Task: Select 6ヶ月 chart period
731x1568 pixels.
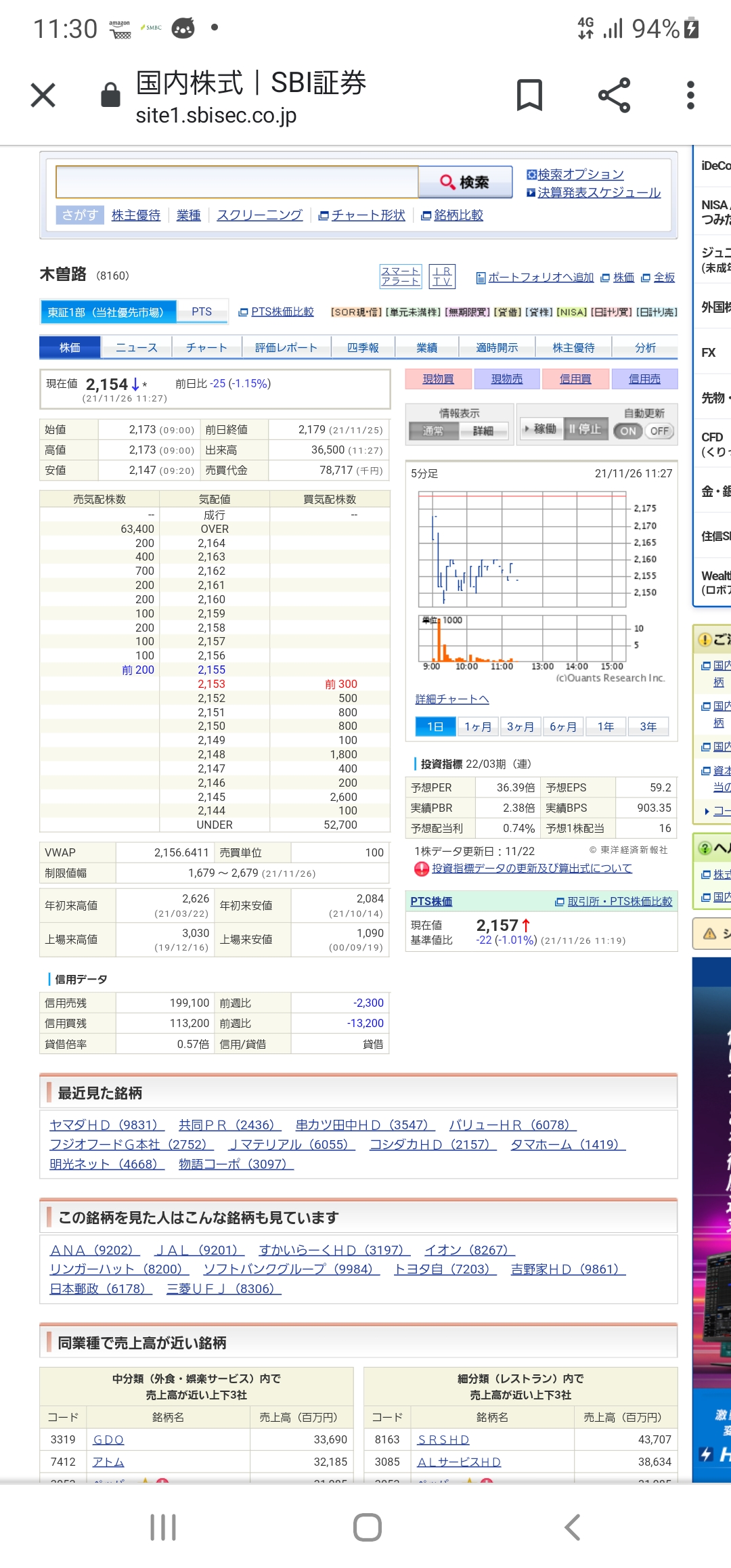Action: click(563, 726)
